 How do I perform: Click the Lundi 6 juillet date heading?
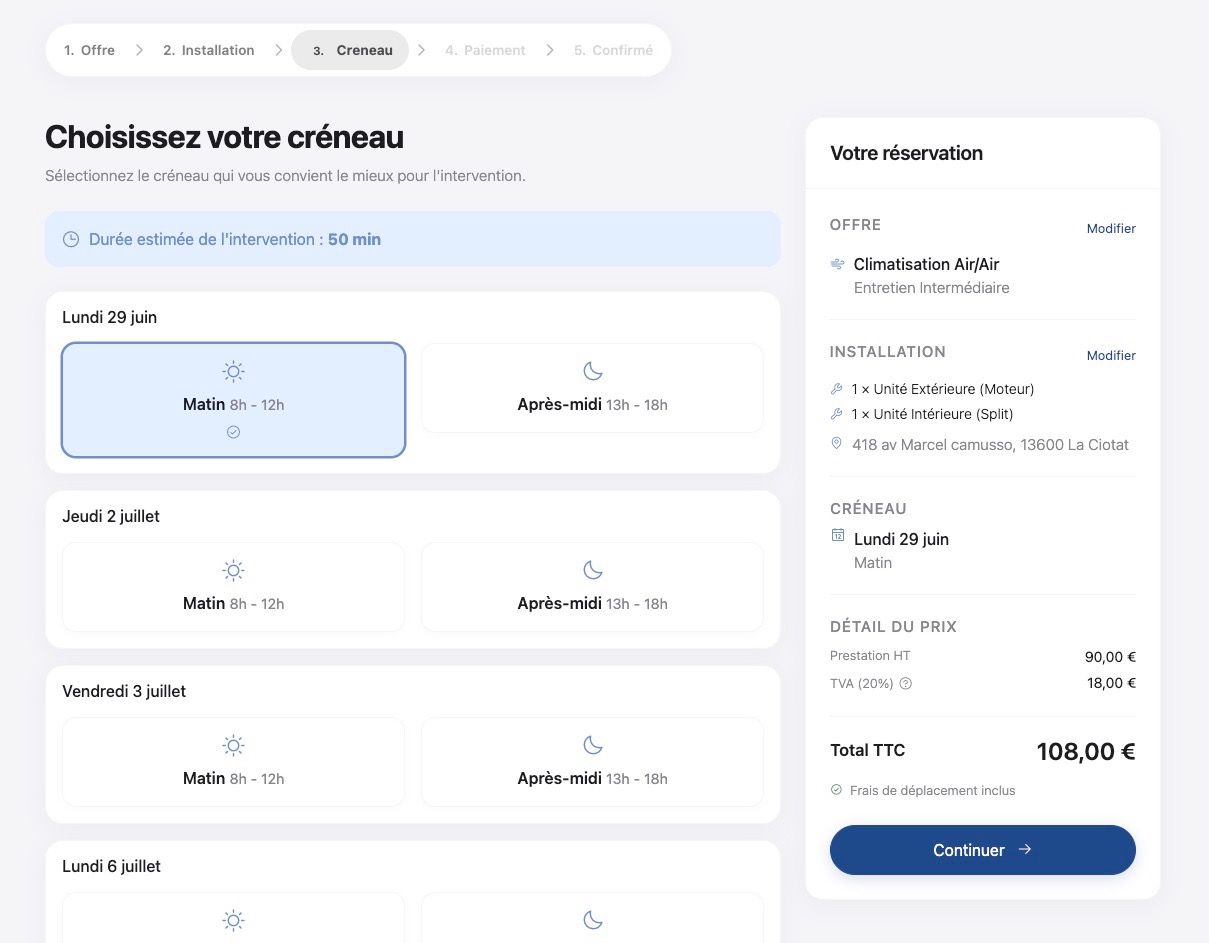coord(111,866)
